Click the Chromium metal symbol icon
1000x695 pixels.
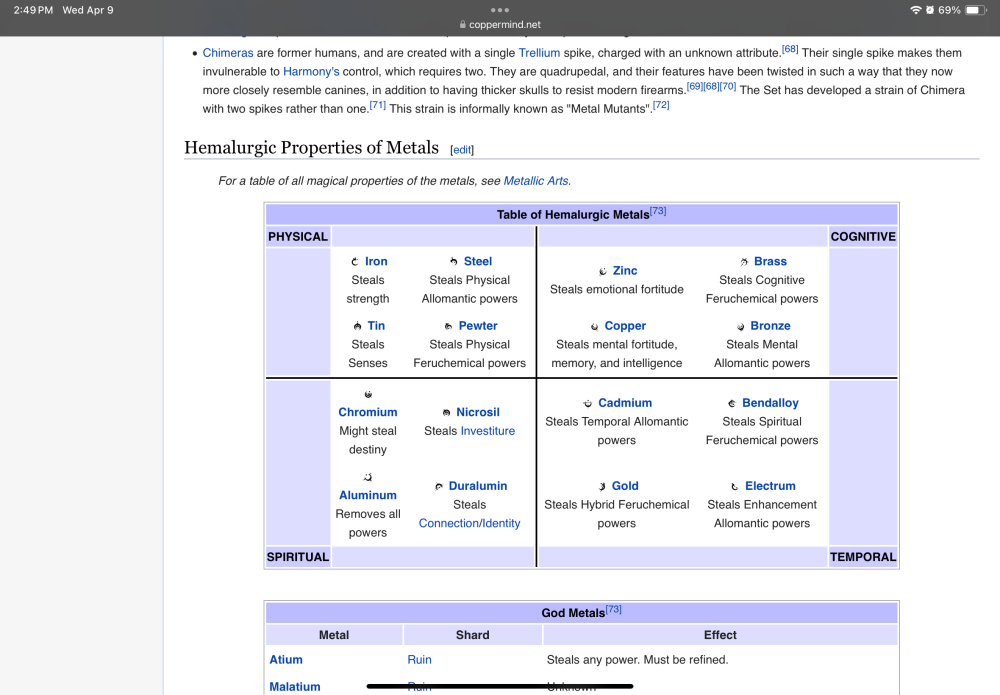click(x=368, y=395)
